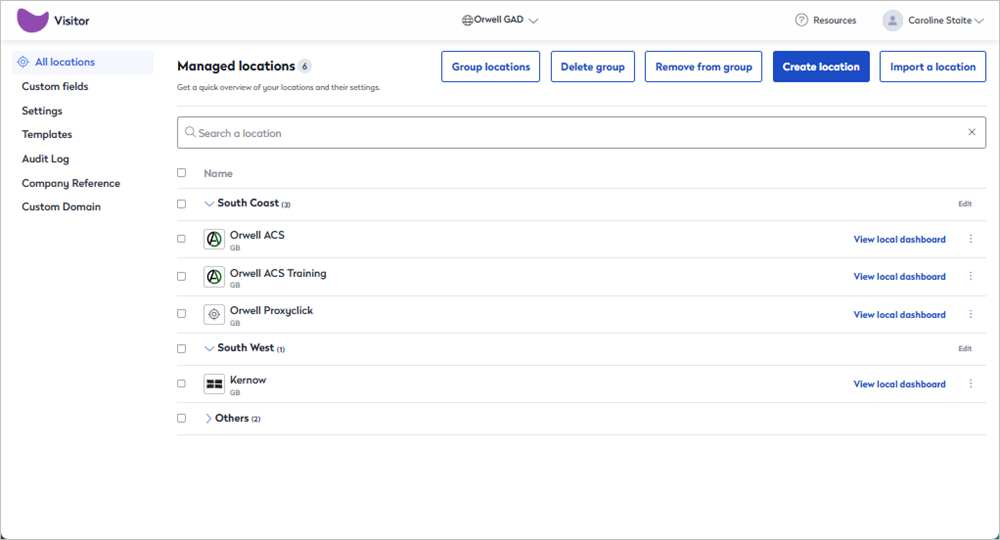This screenshot has width=1000, height=540.
Task: Click the South Coast group name
Action: point(248,203)
